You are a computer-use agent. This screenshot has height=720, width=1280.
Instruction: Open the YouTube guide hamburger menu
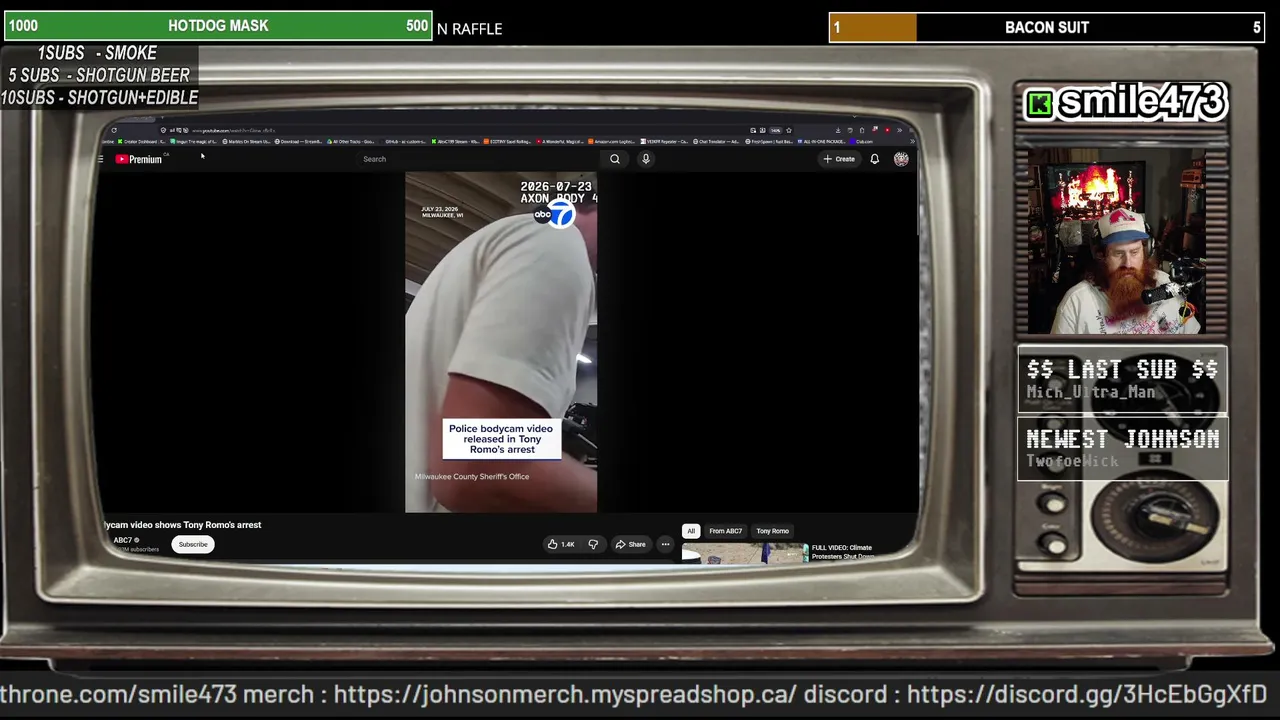pyautogui.click(x=100, y=159)
